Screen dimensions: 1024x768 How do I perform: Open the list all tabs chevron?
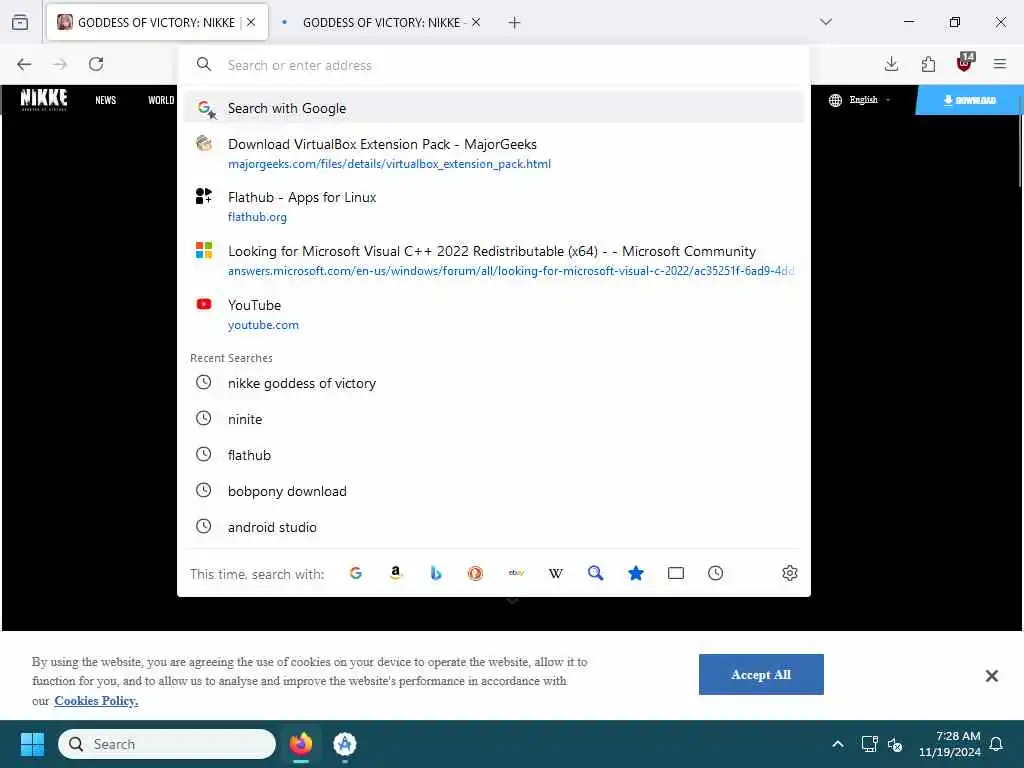tap(826, 22)
